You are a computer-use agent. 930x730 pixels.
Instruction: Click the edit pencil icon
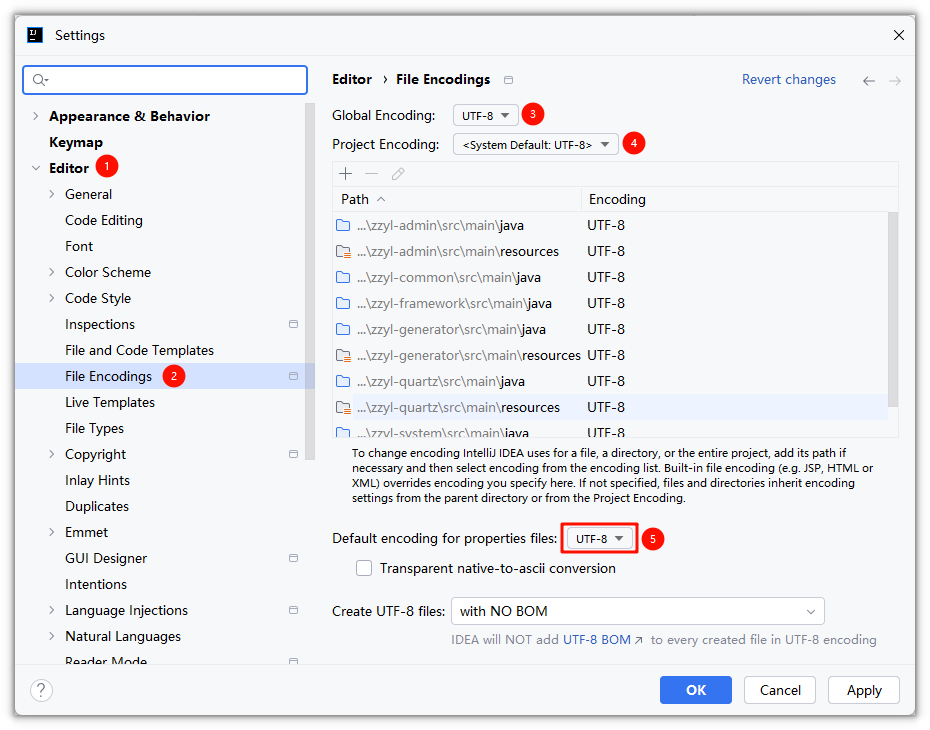[x=398, y=174]
